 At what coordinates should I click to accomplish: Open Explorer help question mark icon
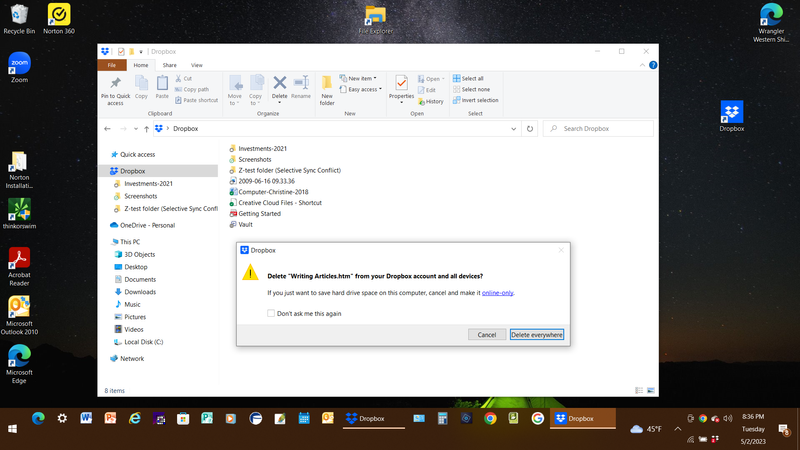tap(653, 65)
